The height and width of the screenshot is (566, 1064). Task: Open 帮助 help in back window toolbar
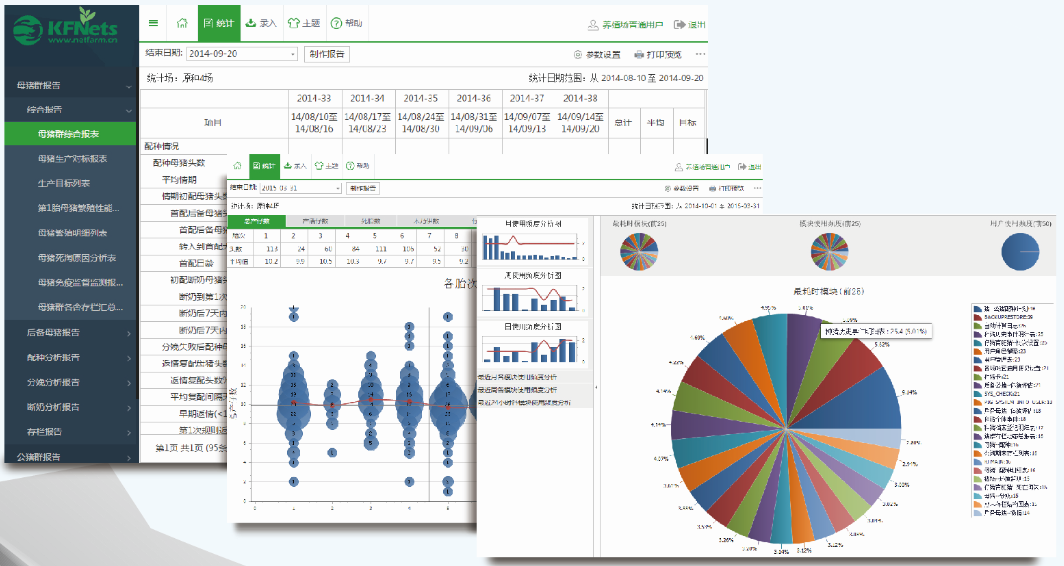[346, 23]
